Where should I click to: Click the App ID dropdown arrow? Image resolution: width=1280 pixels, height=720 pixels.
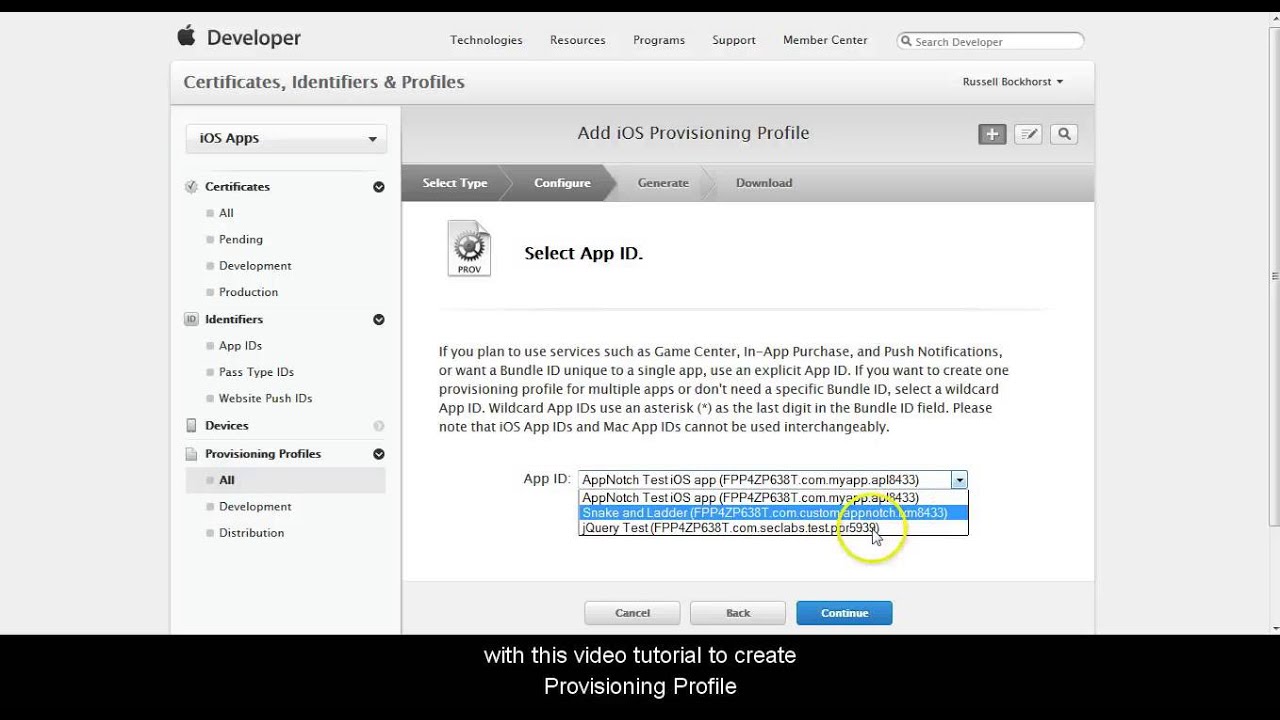959,480
